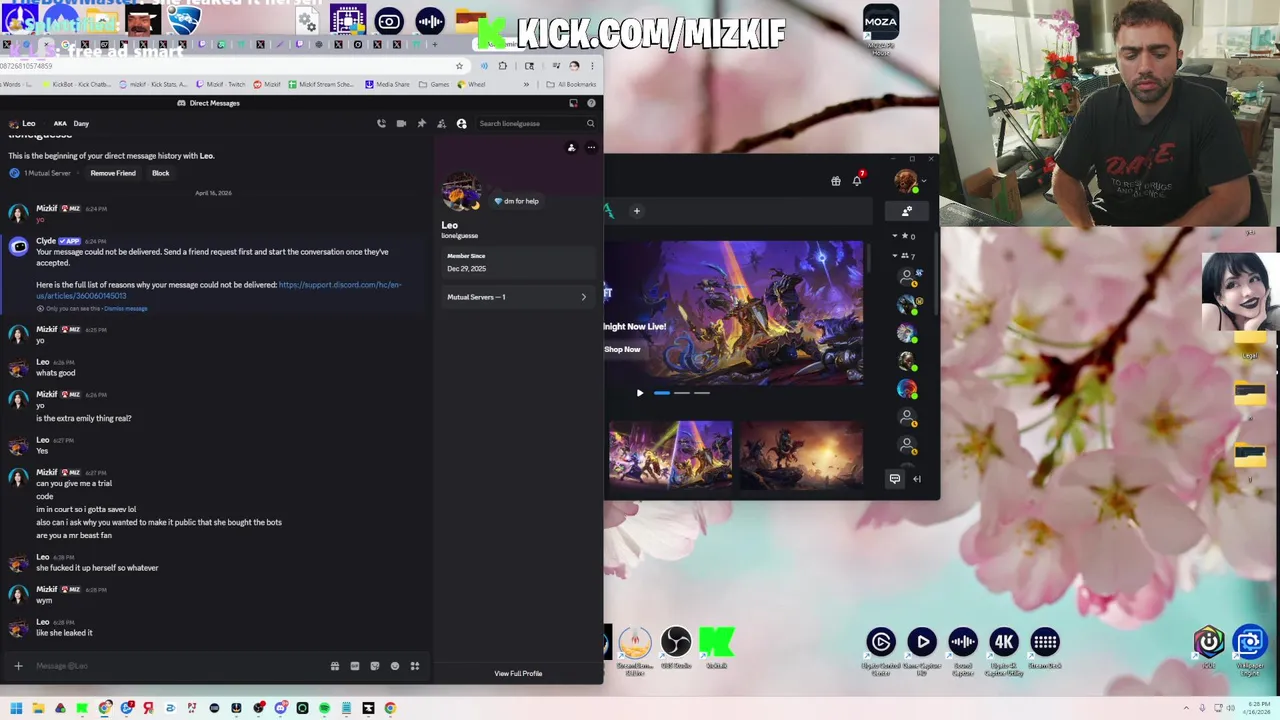Open the apps icon in message bar
The width and height of the screenshot is (1280, 720).
tap(415, 666)
